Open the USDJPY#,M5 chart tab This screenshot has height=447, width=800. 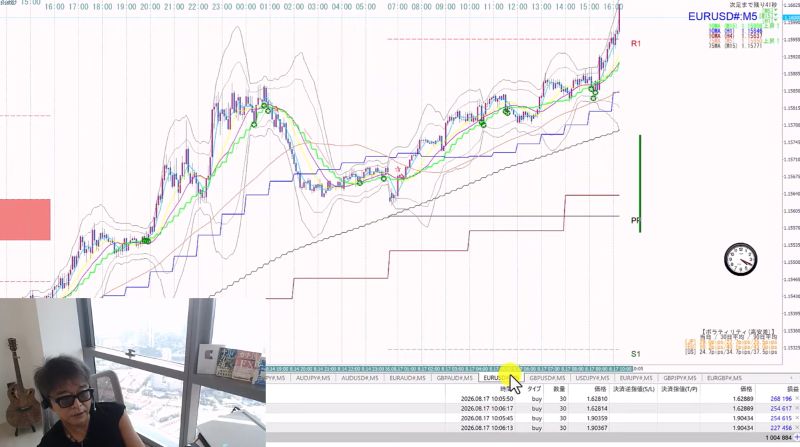point(592,378)
